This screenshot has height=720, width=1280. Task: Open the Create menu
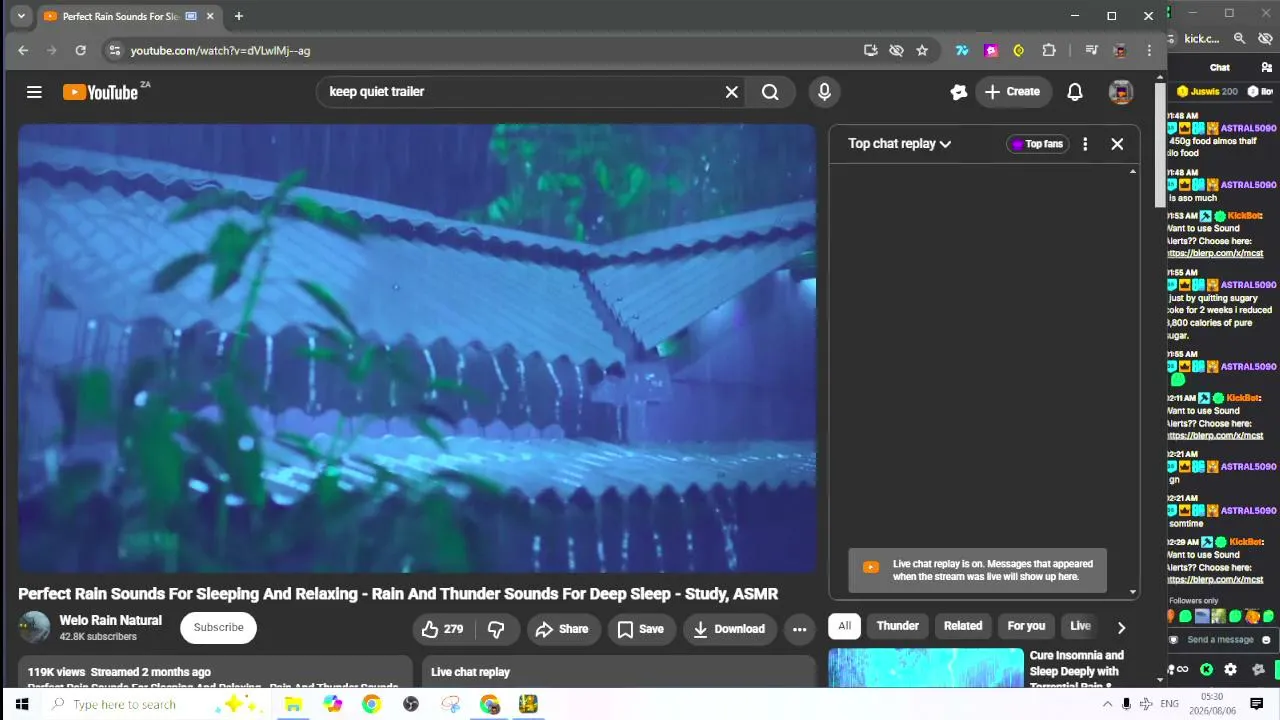tap(1013, 92)
